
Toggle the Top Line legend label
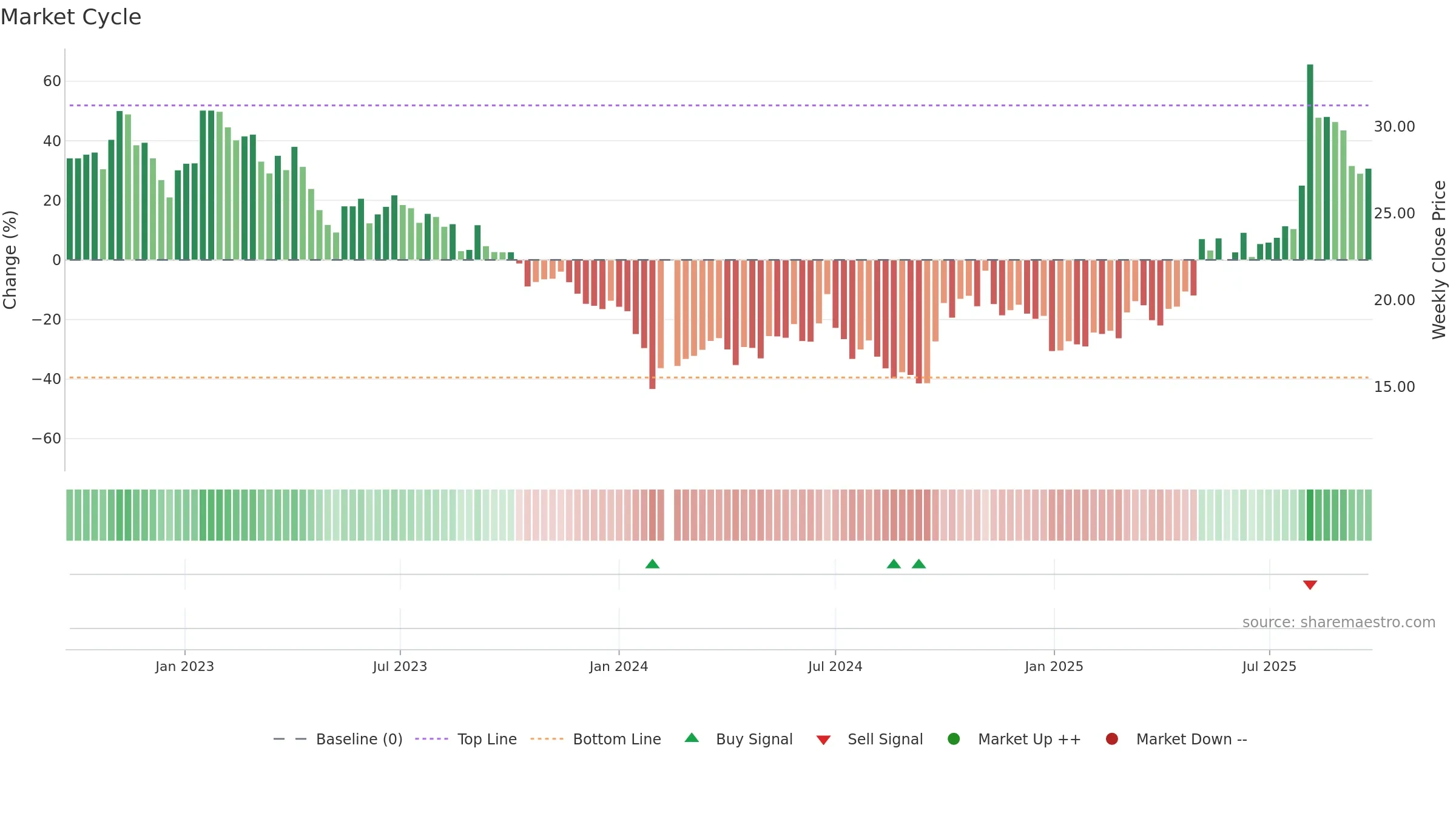tap(487, 739)
